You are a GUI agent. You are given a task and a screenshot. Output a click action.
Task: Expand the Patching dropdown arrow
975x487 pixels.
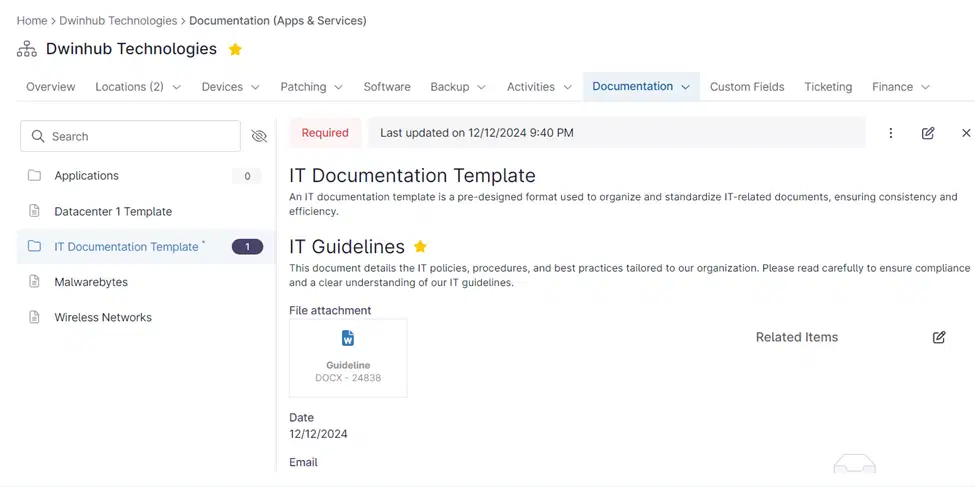coord(338,87)
